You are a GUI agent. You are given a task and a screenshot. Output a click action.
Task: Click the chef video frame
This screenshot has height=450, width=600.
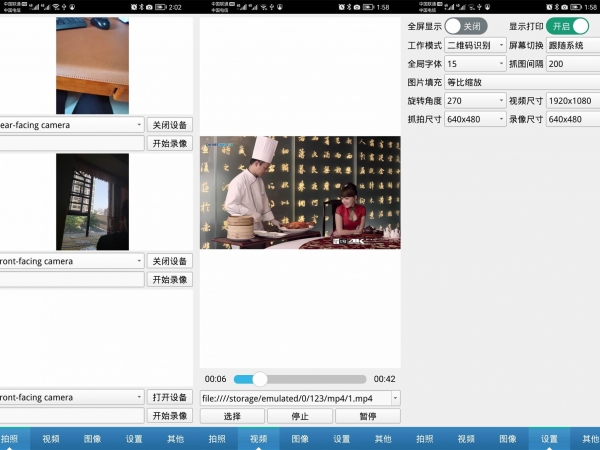click(x=300, y=192)
